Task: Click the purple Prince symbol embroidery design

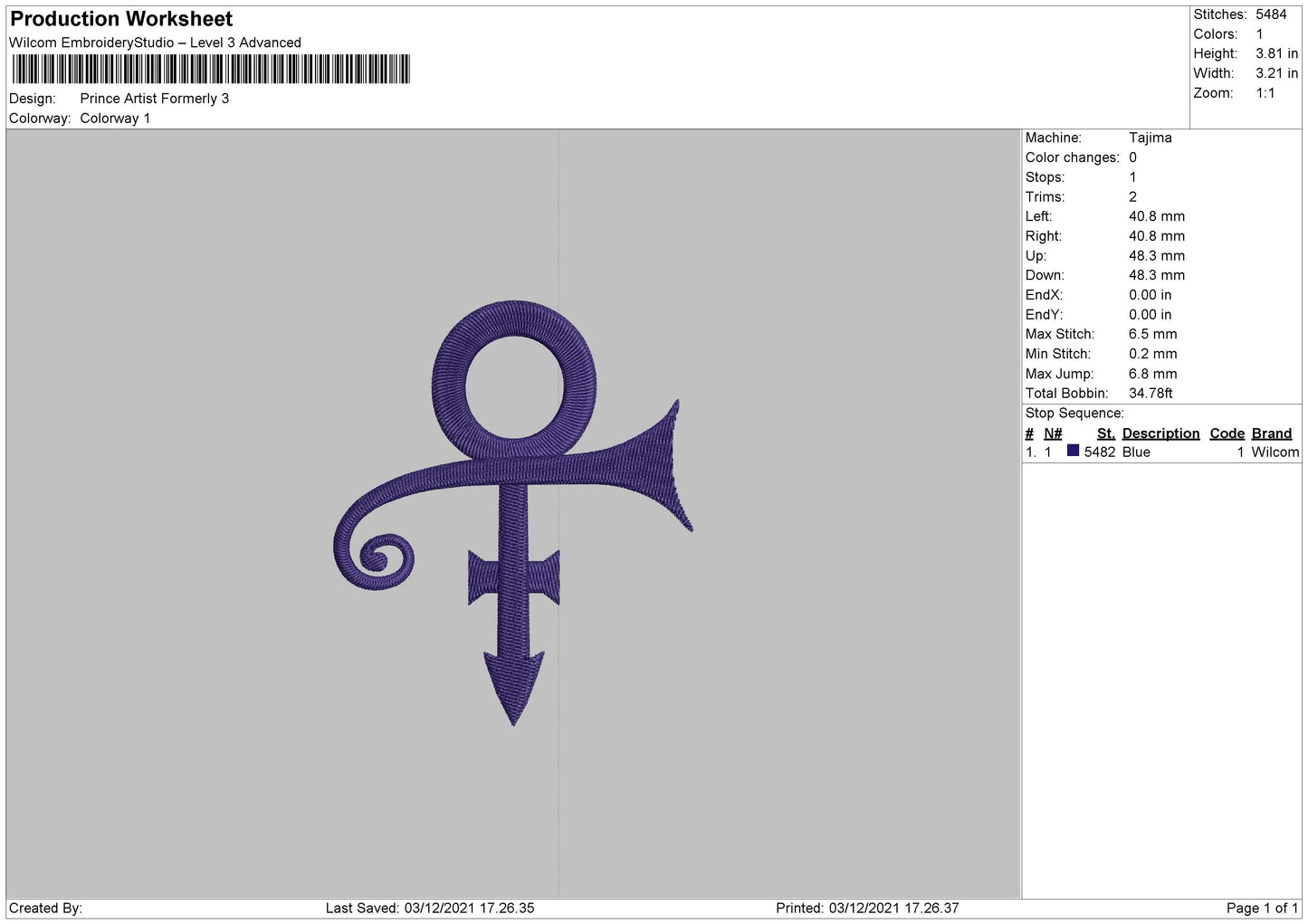Action: (513, 512)
